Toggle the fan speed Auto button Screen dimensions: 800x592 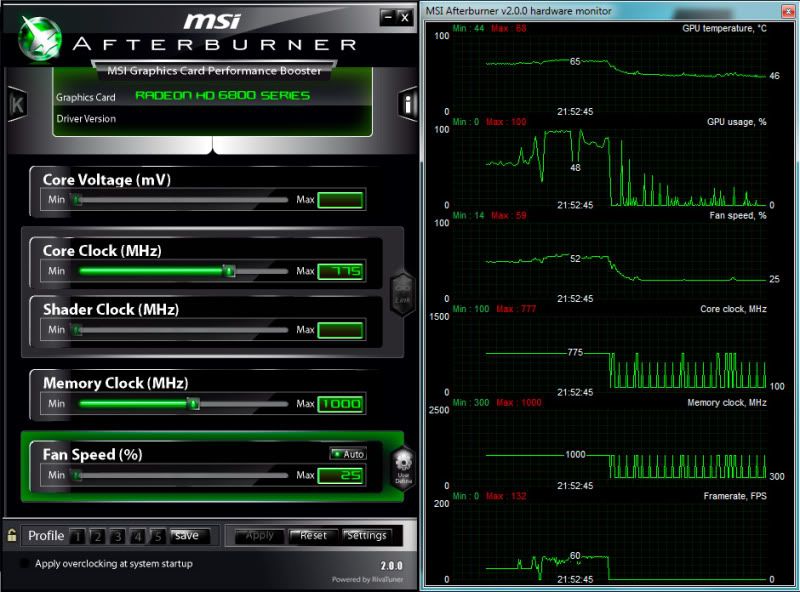[349, 454]
